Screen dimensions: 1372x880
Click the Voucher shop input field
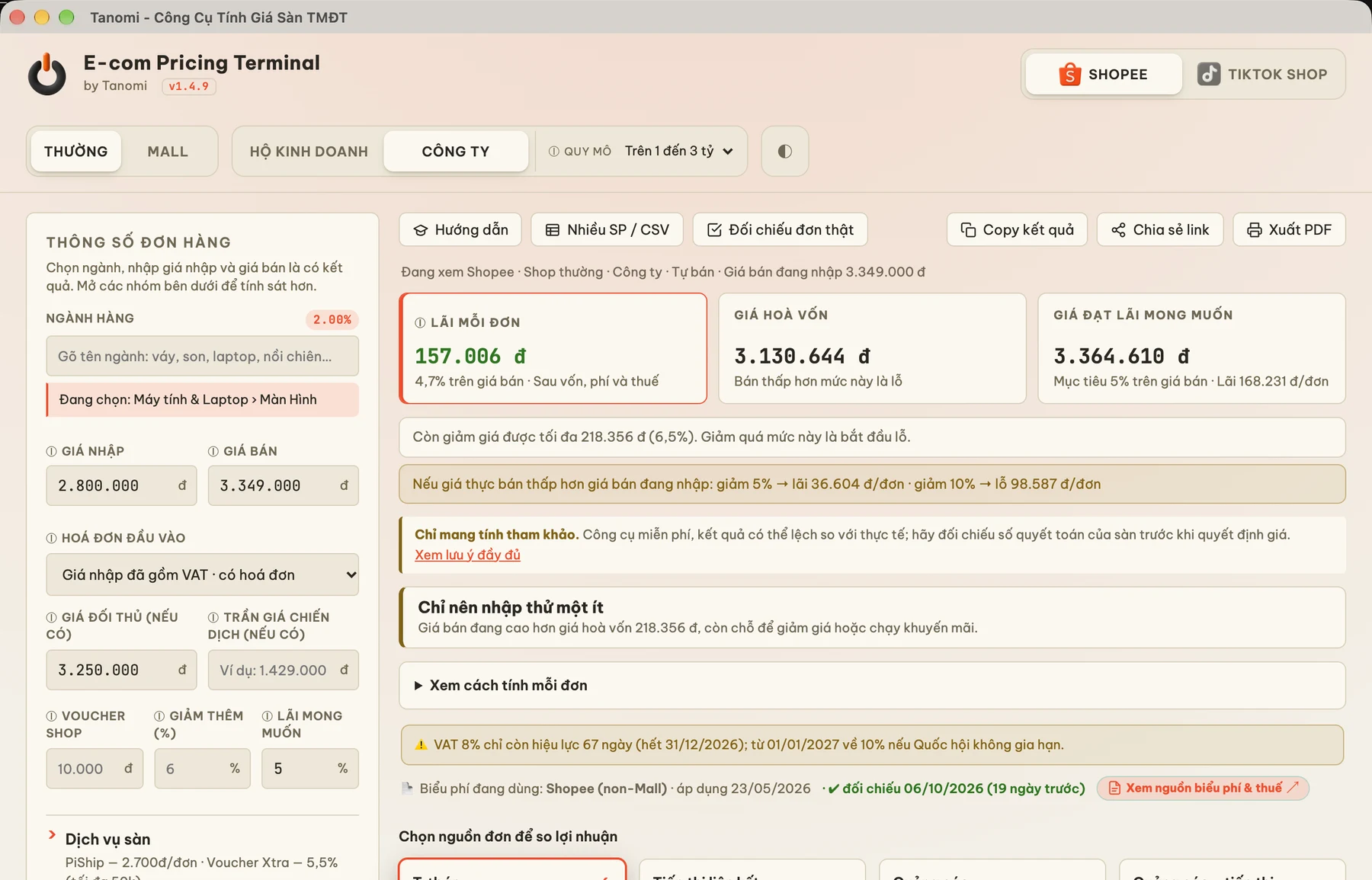click(x=95, y=769)
